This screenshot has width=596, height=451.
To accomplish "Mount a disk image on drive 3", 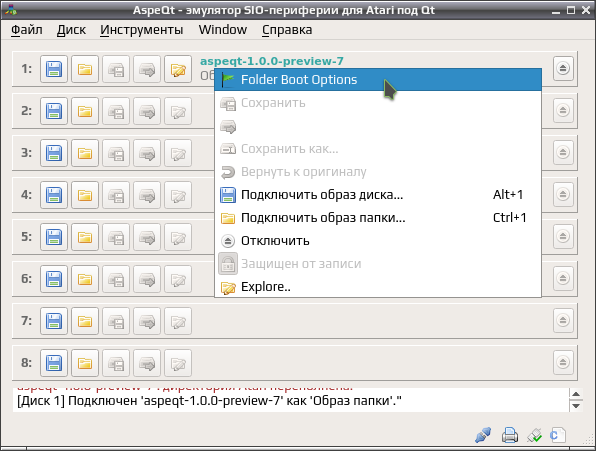I will 54,153.
